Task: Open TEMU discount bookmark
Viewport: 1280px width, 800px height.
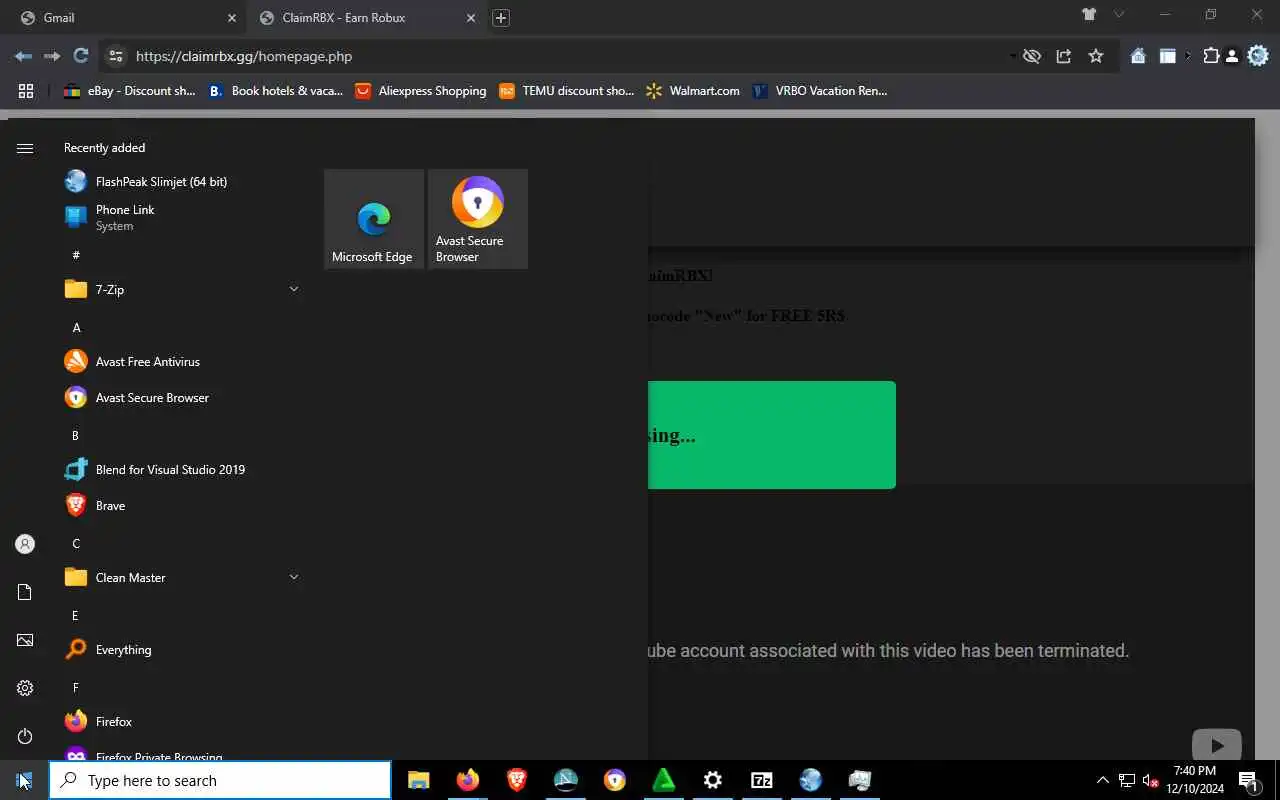Action: click(566, 91)
